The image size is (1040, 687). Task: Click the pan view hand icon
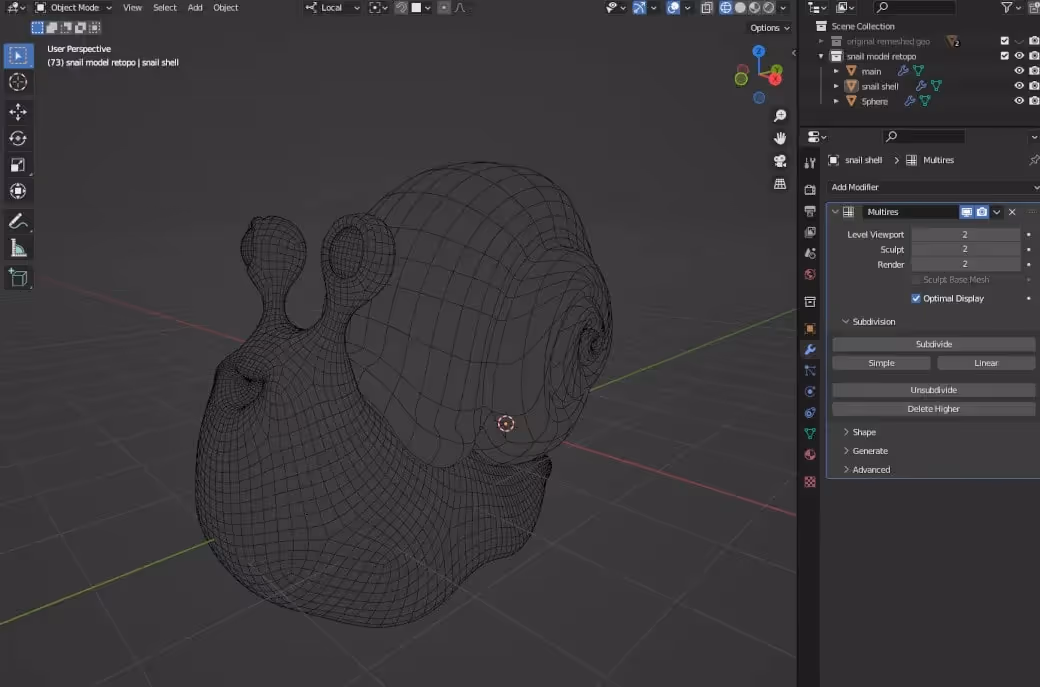point(780,138)
